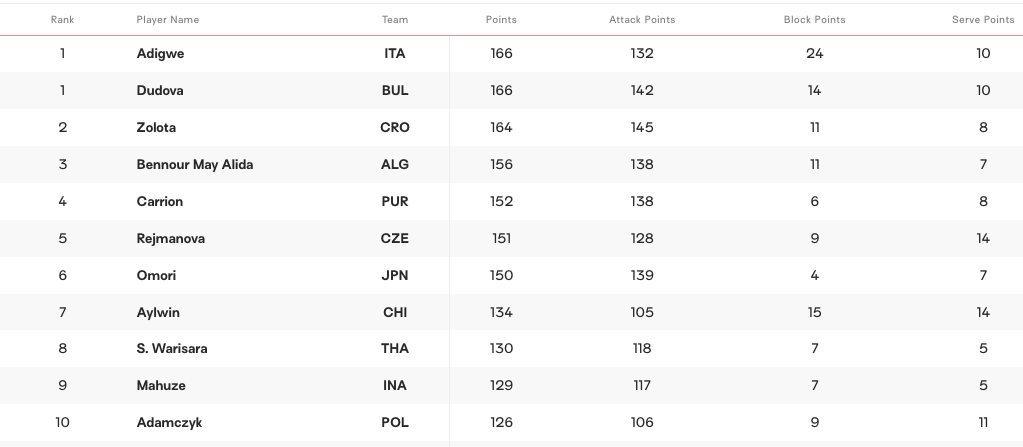Screen dimensions: 1023x447
Task: Select player name Dudova
Action: point(160,91)
